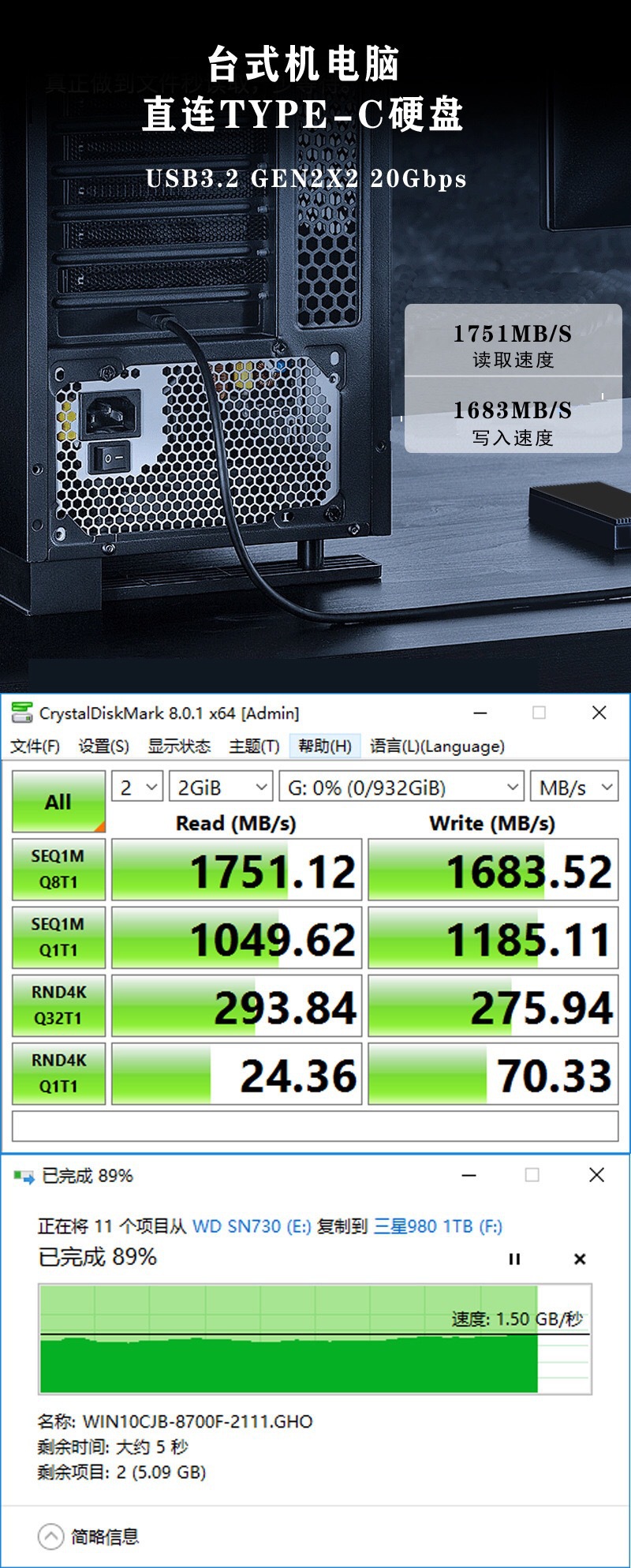631x1568 pixels.
Task: Start the SEQ1M Q8T1 test
Action: (x=59, y=870)
